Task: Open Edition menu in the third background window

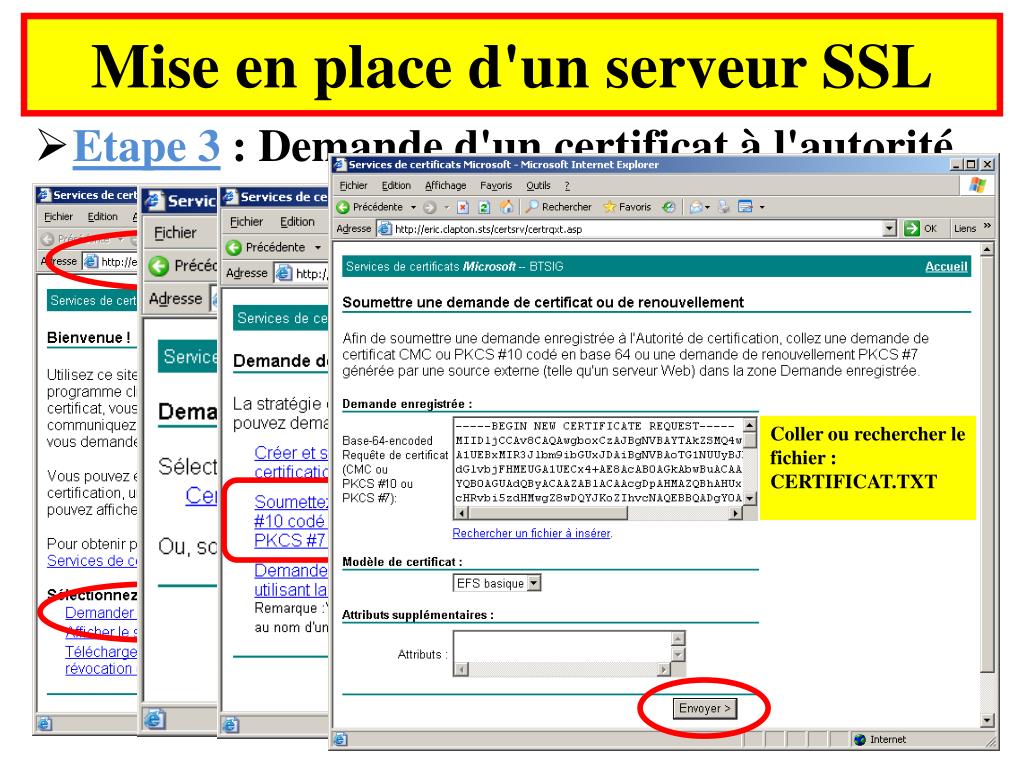Action: click(297, 221)
